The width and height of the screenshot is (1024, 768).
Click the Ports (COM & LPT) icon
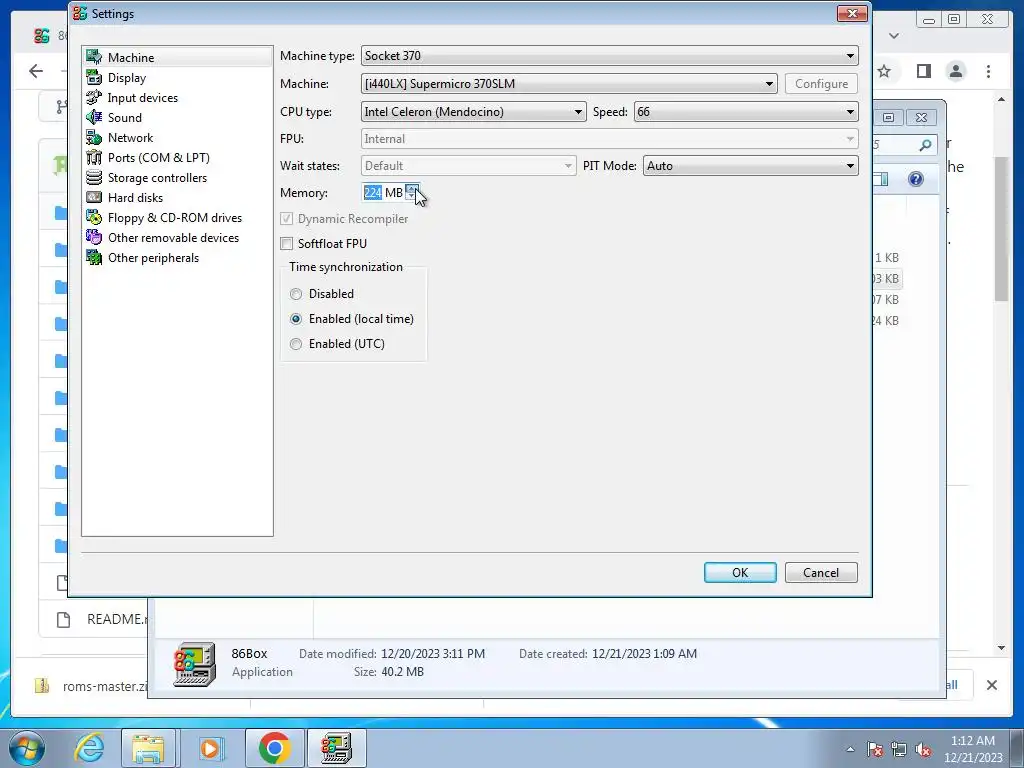click(94, 157)
